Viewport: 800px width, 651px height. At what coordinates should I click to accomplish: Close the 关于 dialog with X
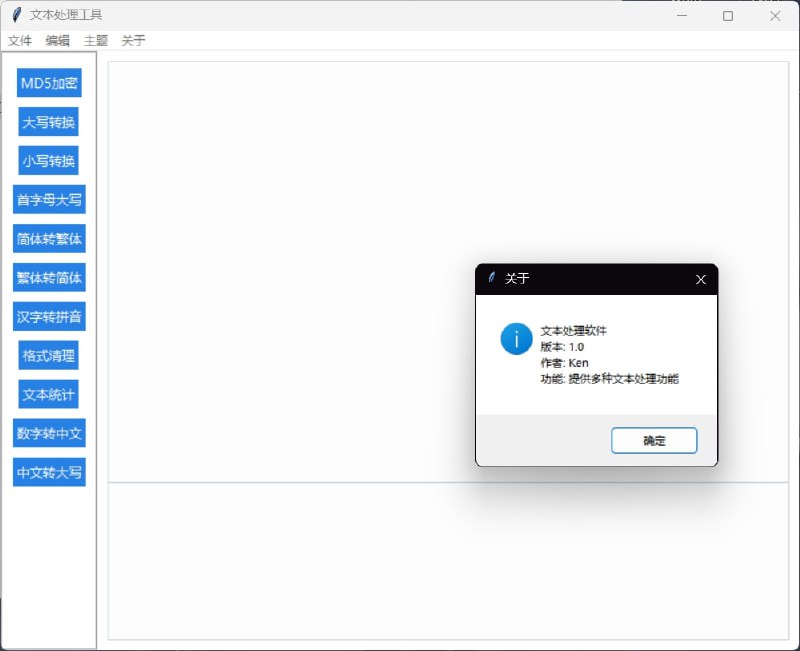[x=701, y=279]
